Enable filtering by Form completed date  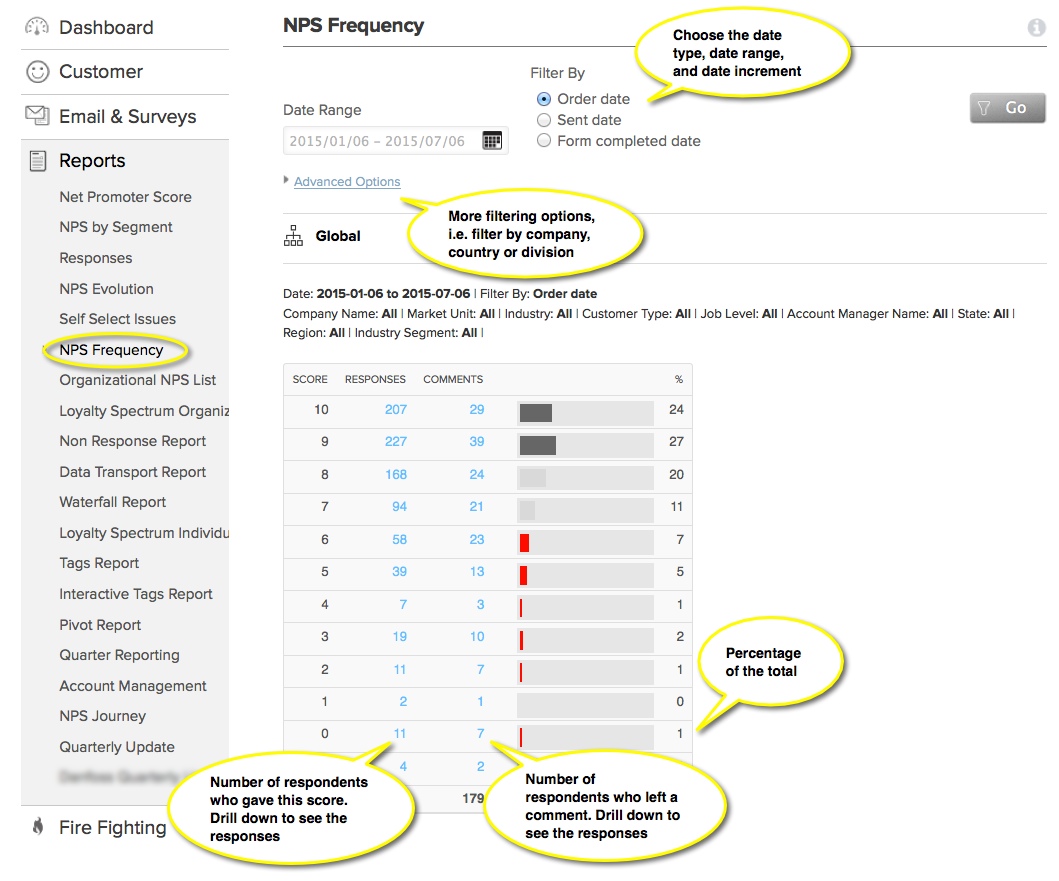[542, 141]
